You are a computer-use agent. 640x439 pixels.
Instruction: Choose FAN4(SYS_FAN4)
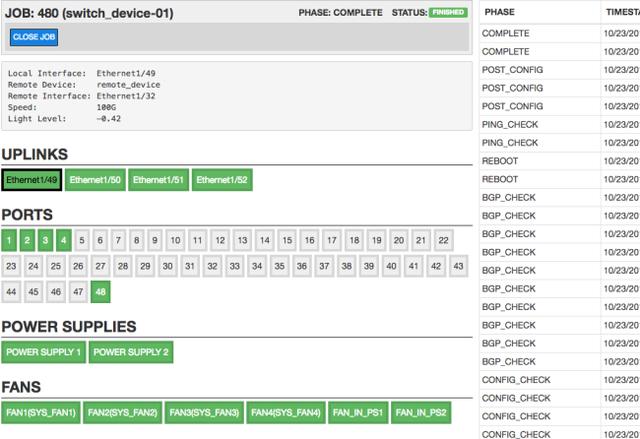(286, 412)
